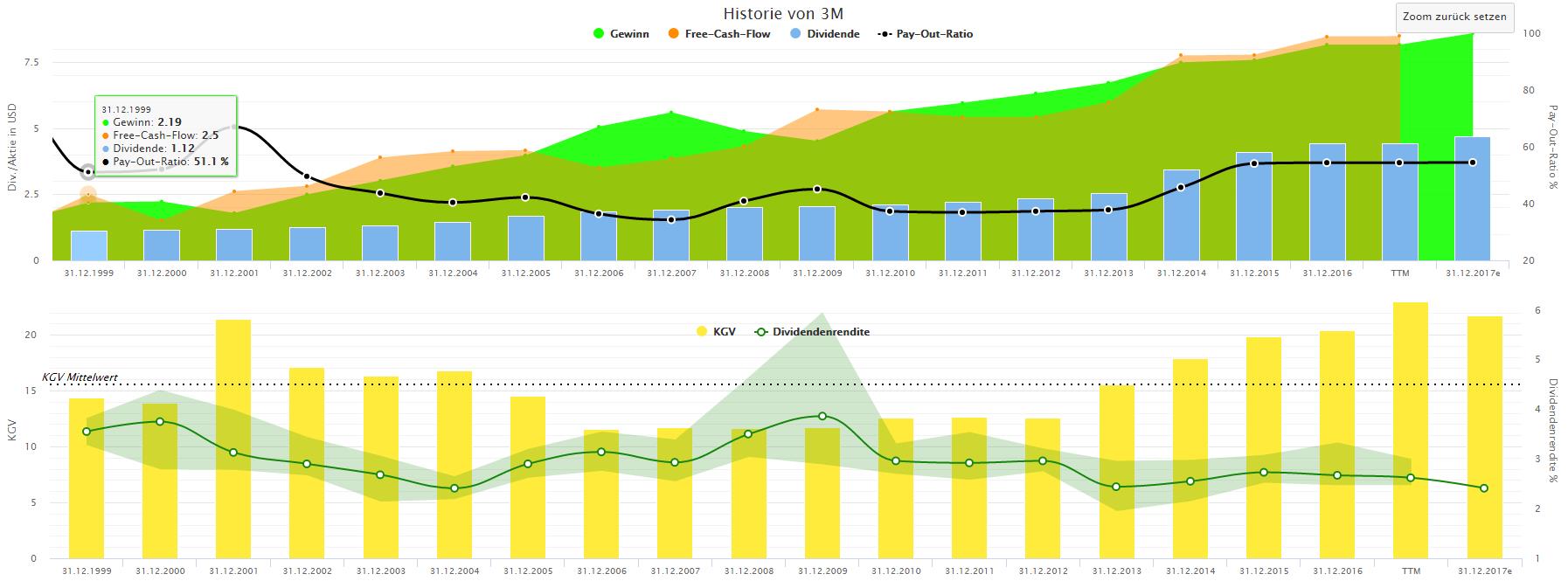Select the highlighted 1999 Dividende bar
Screen dimensions: 1568x581
(88, 246)
